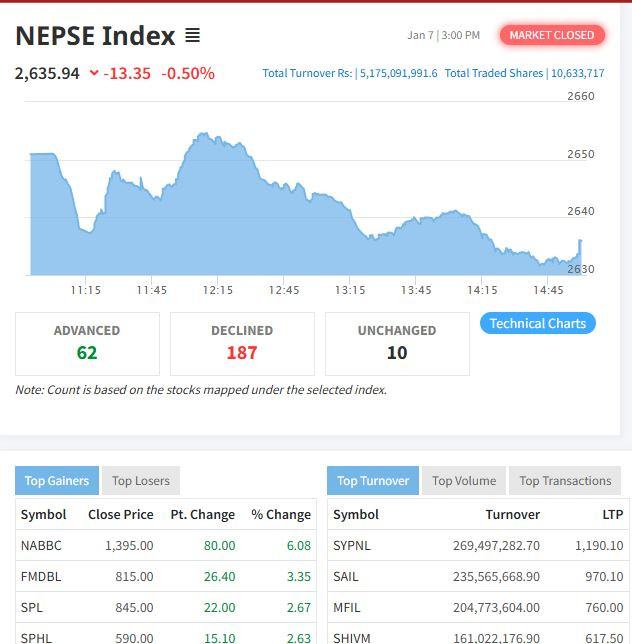Open the Top Transactions tab

[x=565, y=481]
